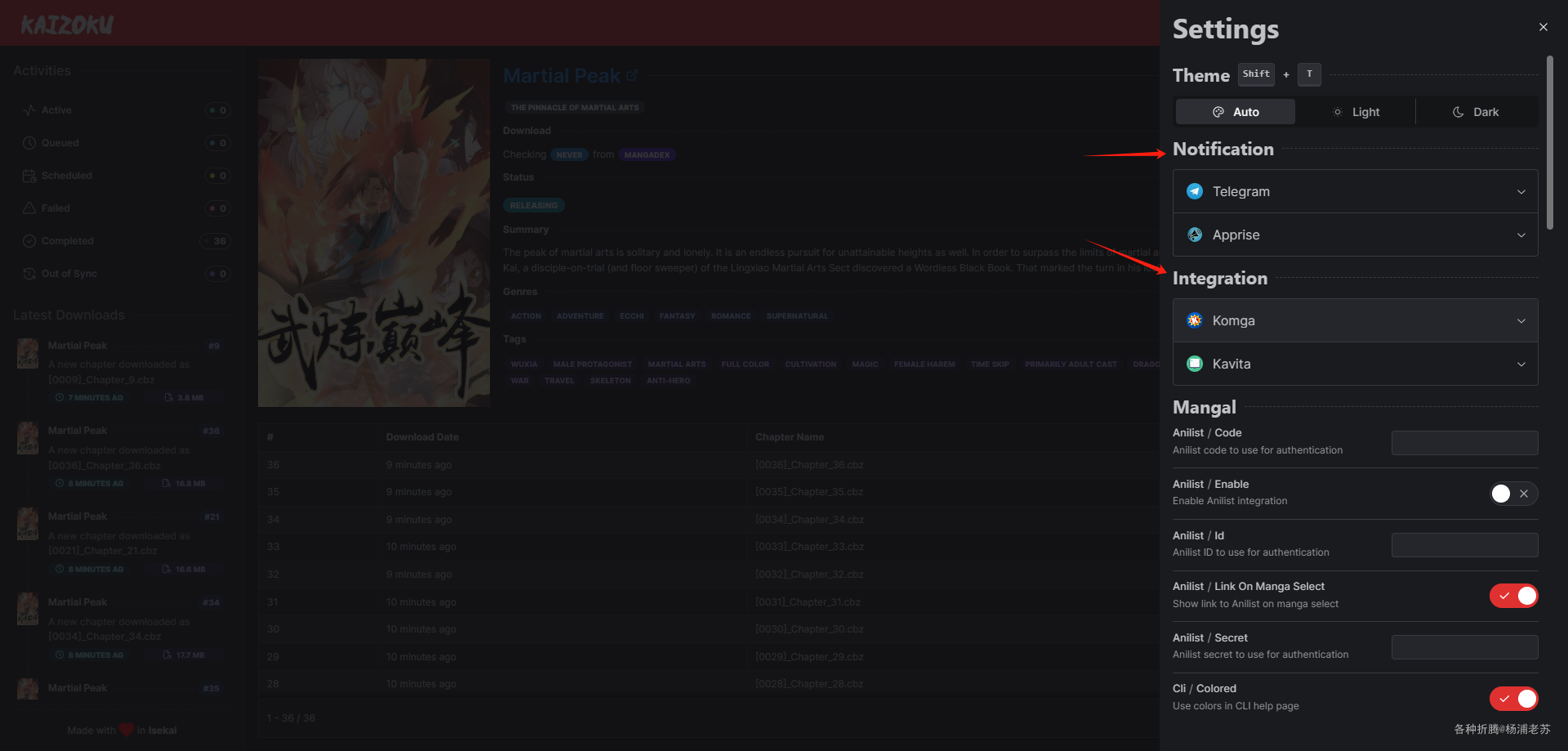
Task: Click the Apprise icon
Action: pos(1195,235)
